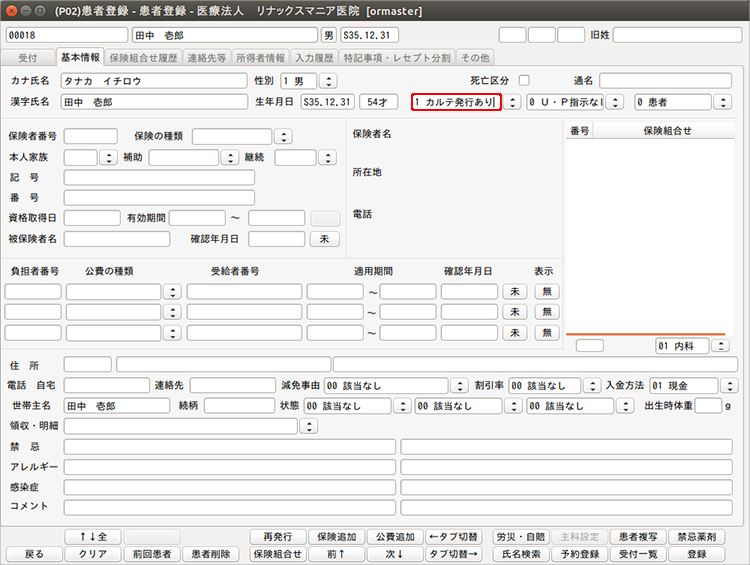Click the ←タブ切替 button
This screenshot has width=750, height=565.
tap(453, 537)
